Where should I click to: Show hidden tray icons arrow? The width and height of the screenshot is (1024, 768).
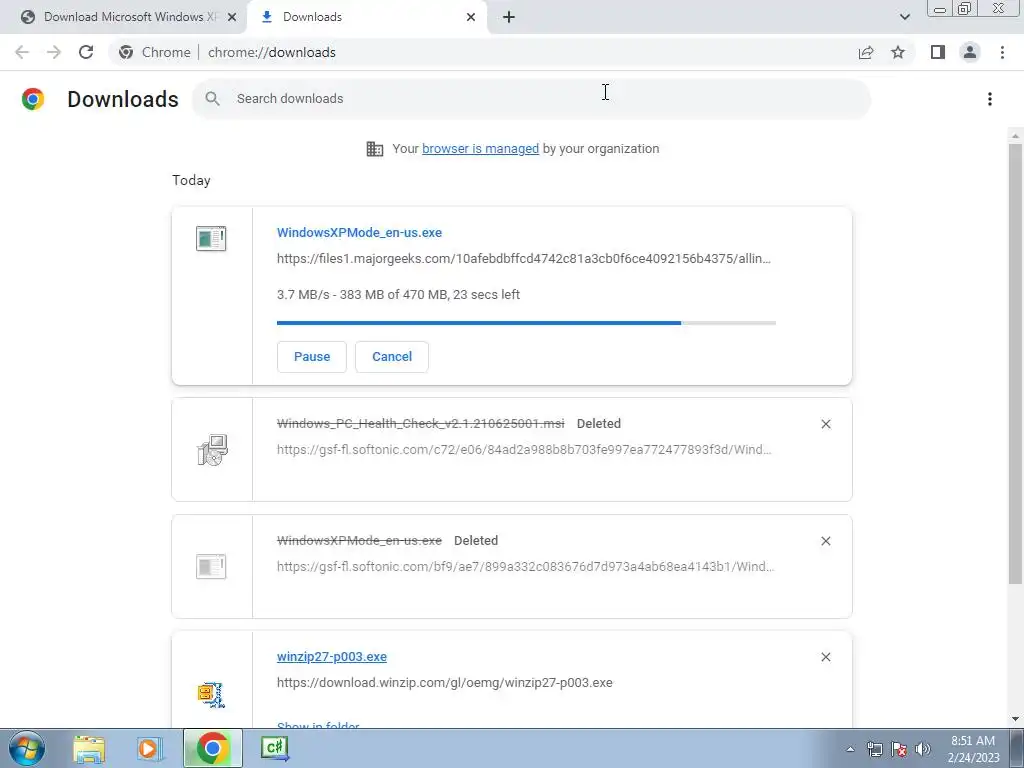click(x=850, y=749)
